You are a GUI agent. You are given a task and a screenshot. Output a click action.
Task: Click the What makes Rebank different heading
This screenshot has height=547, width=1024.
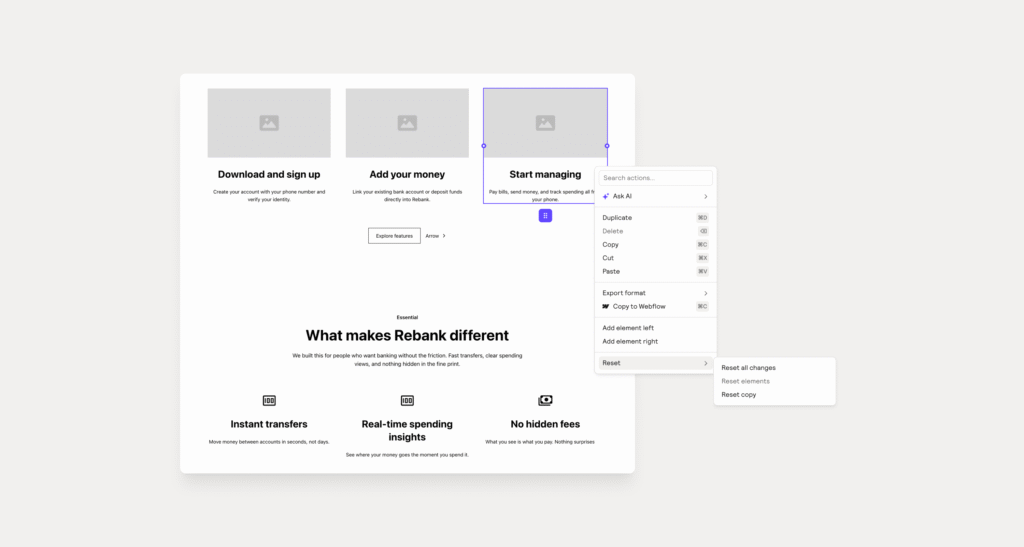407,336
